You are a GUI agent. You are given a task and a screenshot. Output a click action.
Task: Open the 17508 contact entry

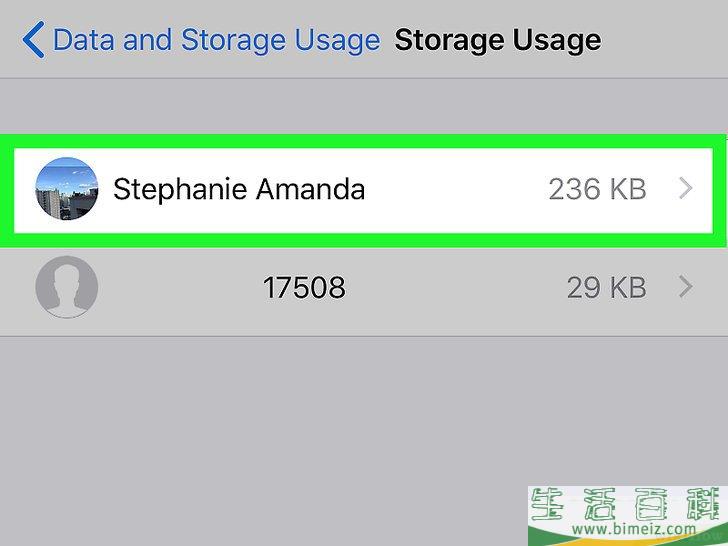tap(364, 287)
